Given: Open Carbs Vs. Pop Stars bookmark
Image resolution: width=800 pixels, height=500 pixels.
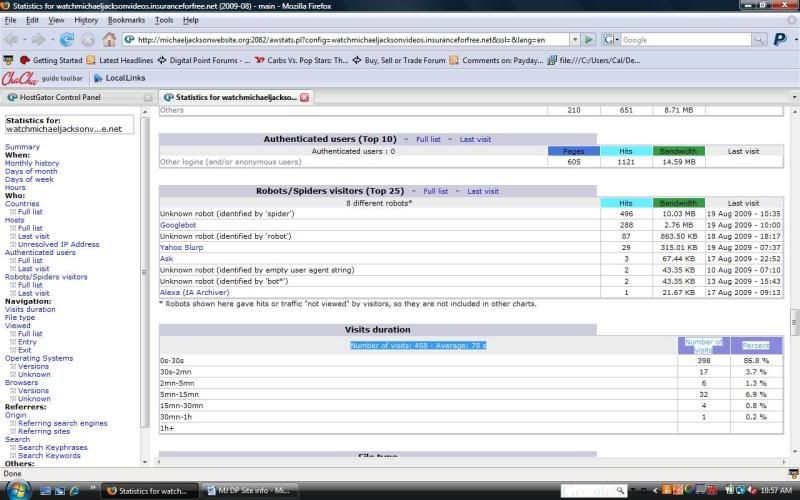Looking at the screenshot, I should pos(301,60).
